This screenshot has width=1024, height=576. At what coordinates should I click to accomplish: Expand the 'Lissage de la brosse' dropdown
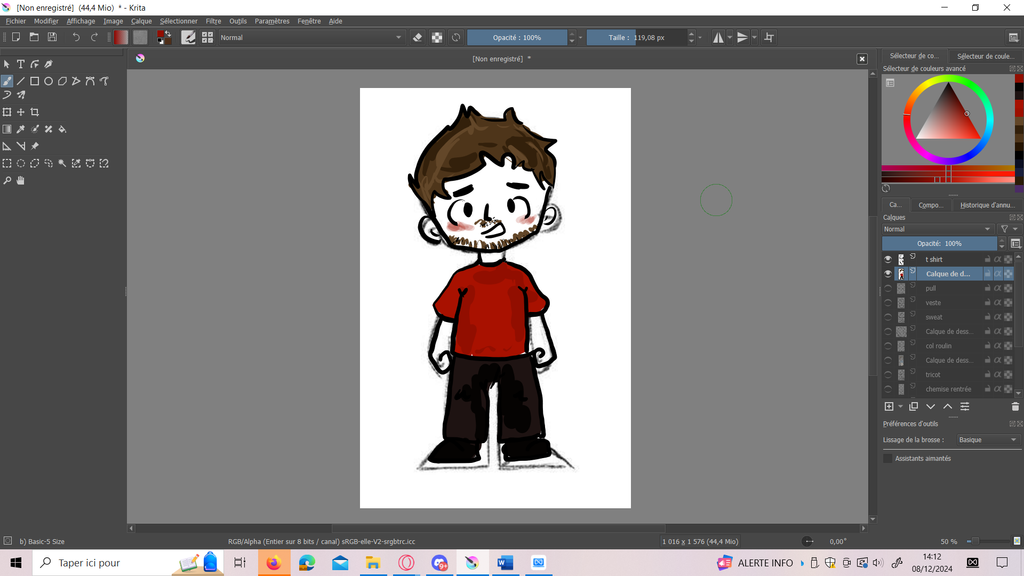coord(987,440)
